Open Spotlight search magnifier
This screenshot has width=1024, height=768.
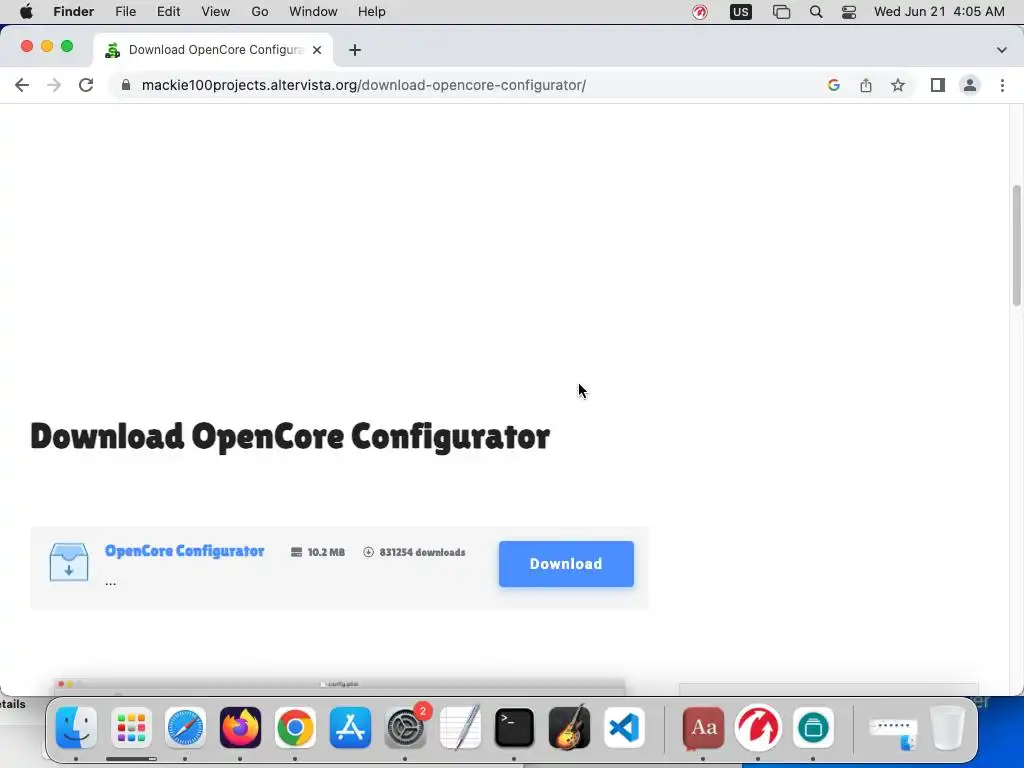click(816, 12)
